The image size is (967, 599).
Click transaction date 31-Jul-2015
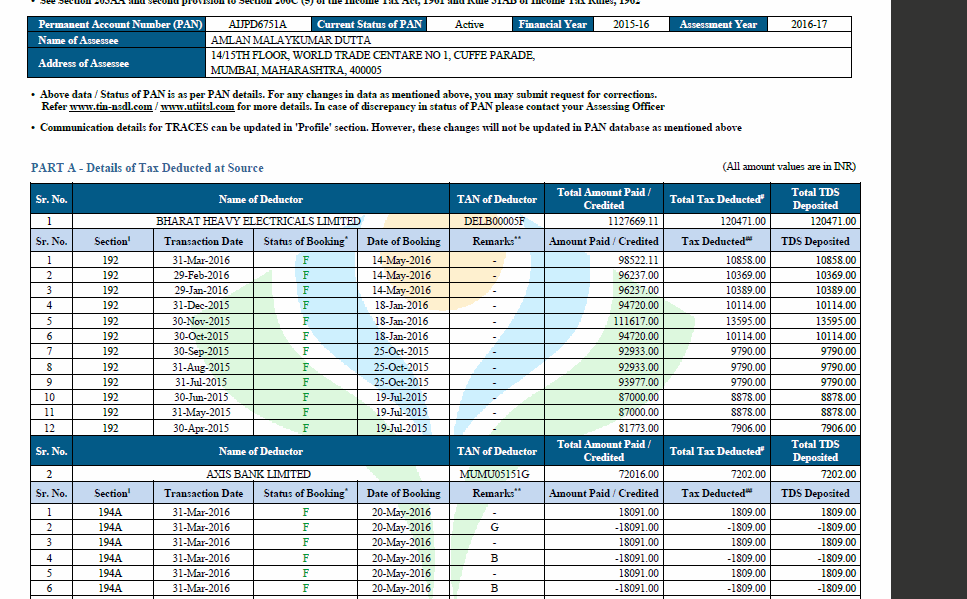point(201,382)
